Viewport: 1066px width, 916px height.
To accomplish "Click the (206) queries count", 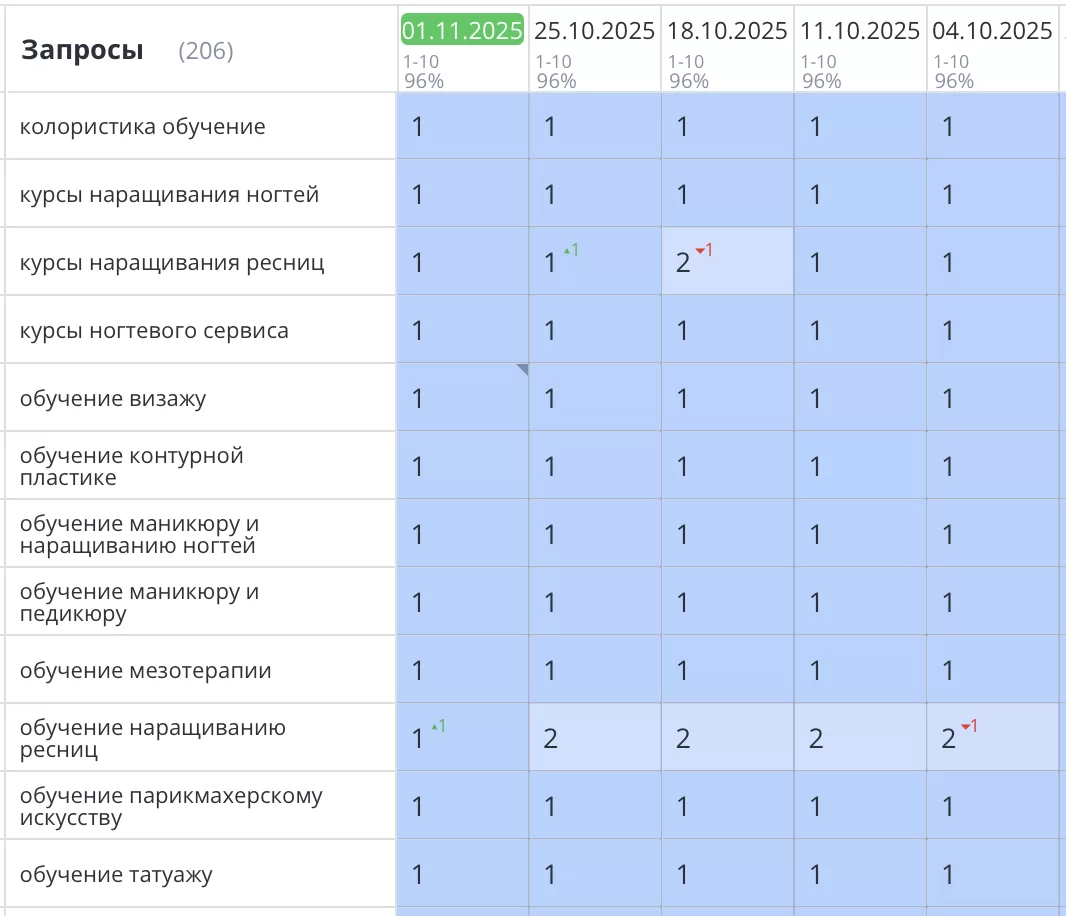I will click(205, 51).
